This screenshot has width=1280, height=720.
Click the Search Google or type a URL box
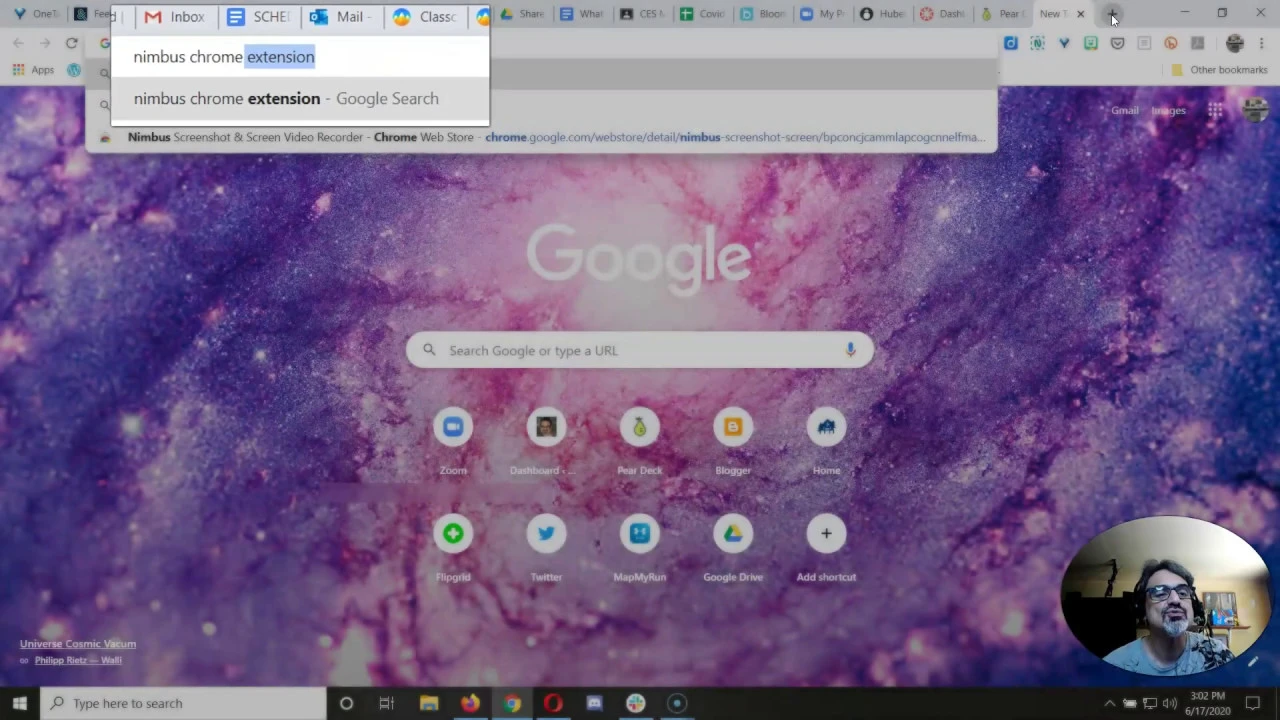click(640, 350)
